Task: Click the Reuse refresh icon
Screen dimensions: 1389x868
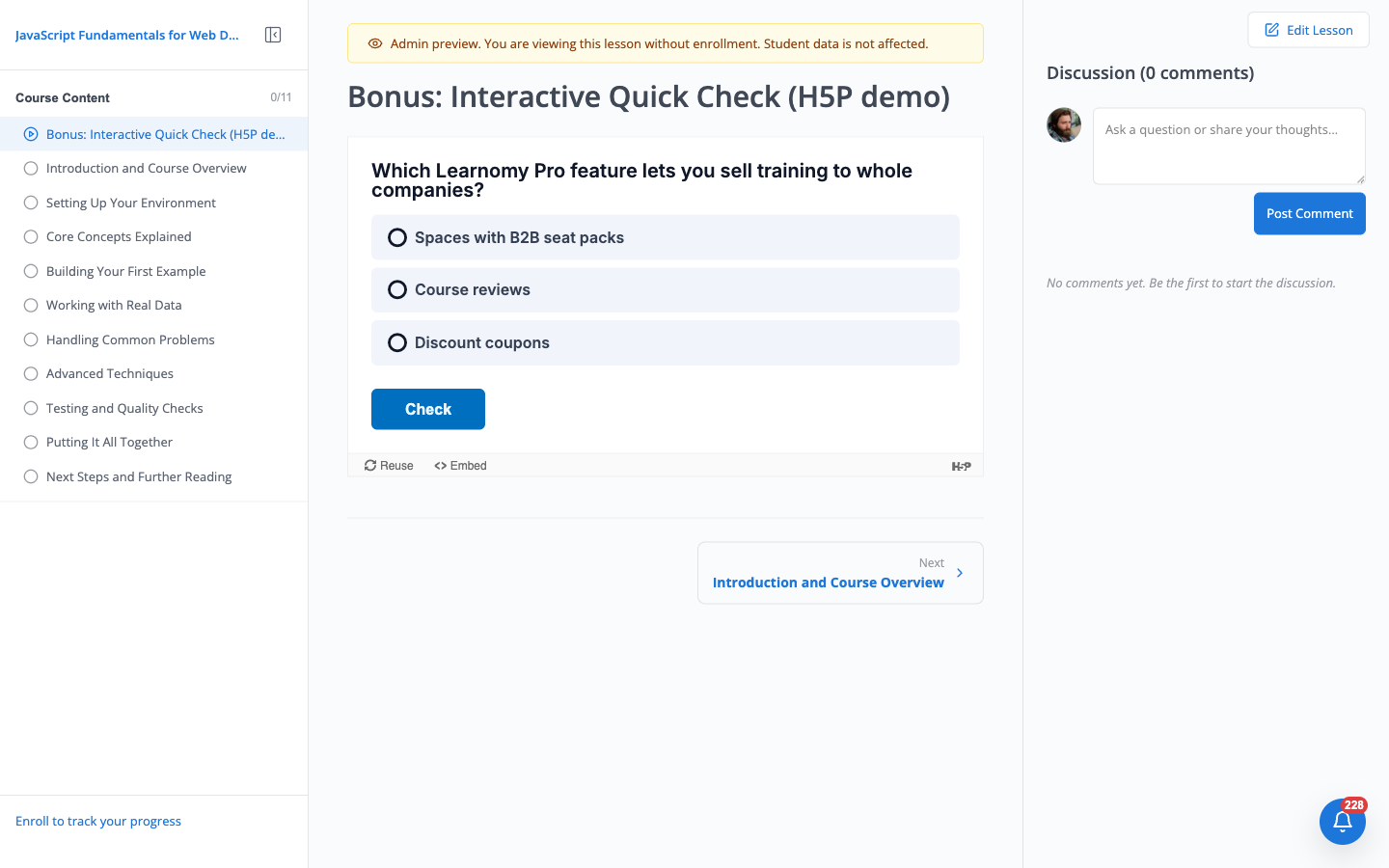Action: 370,466
